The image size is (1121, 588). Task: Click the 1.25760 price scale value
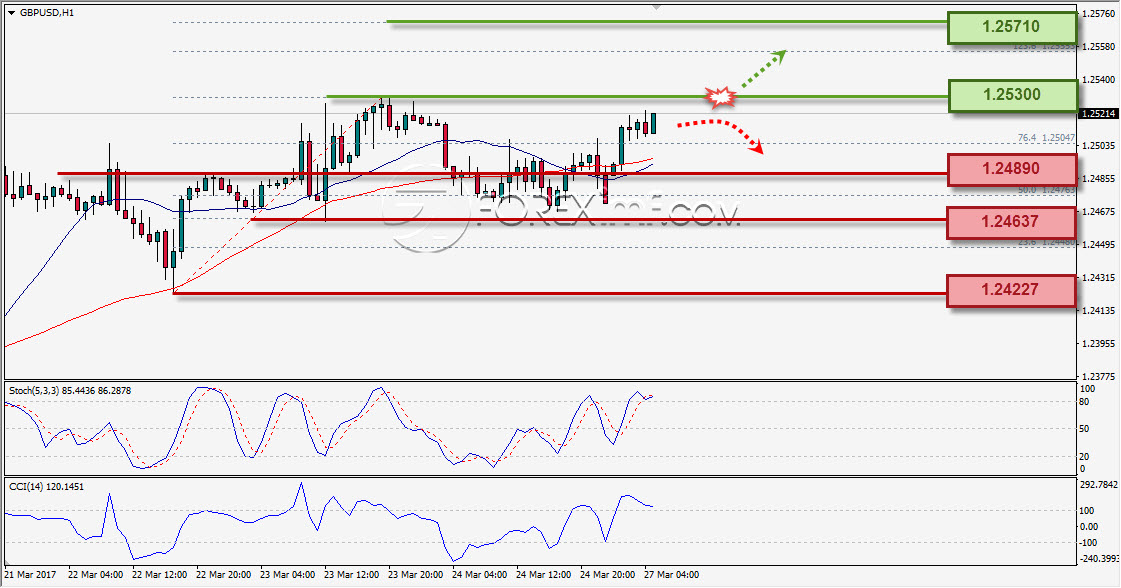1099,14
